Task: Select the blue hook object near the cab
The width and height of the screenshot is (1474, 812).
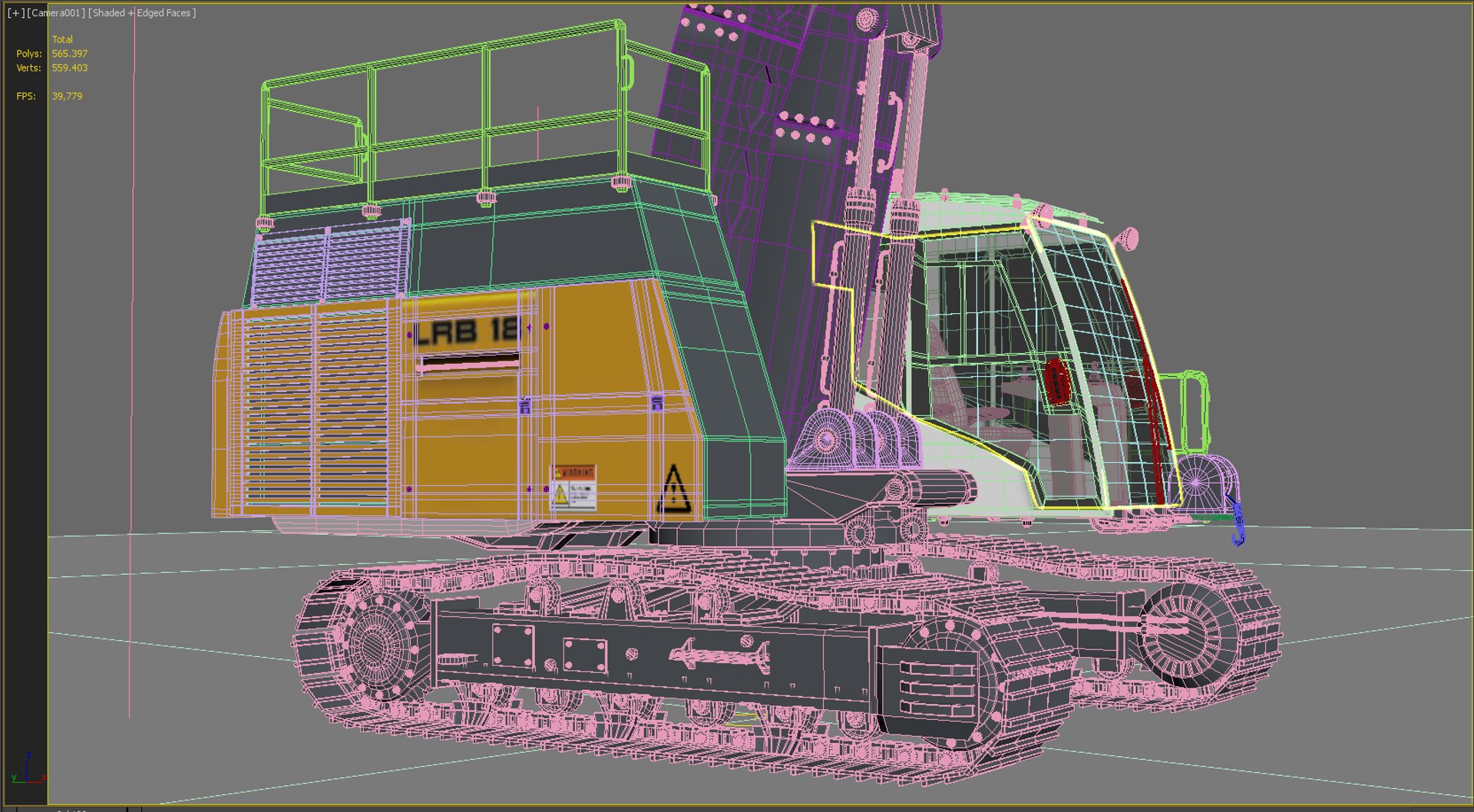Action: (1237, 523)
